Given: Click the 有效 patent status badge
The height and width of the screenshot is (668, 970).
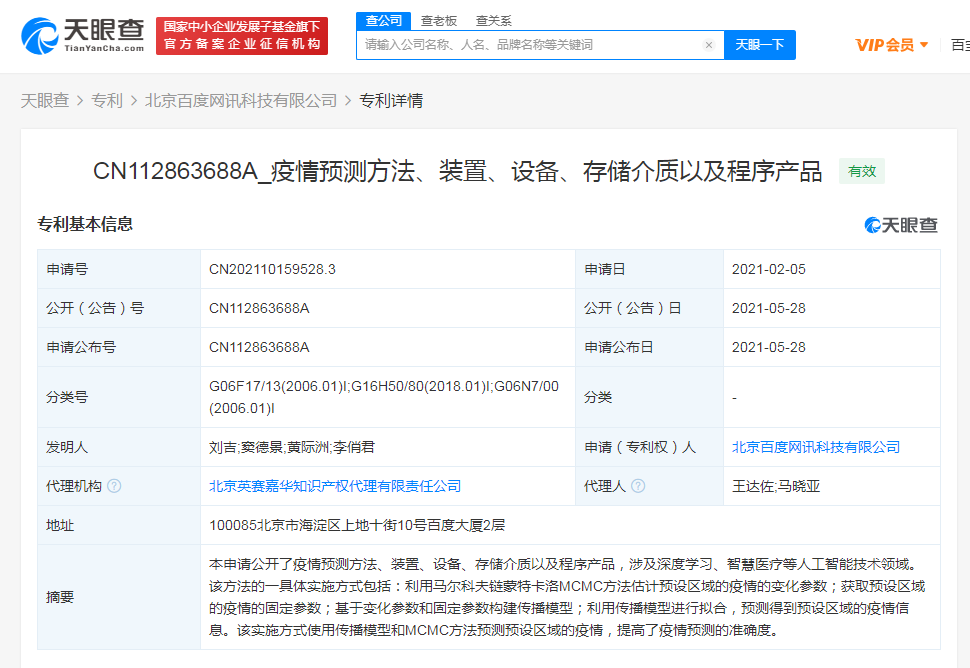Looking at the screenshot, I should pyautogui.click(x=861, y=171).
